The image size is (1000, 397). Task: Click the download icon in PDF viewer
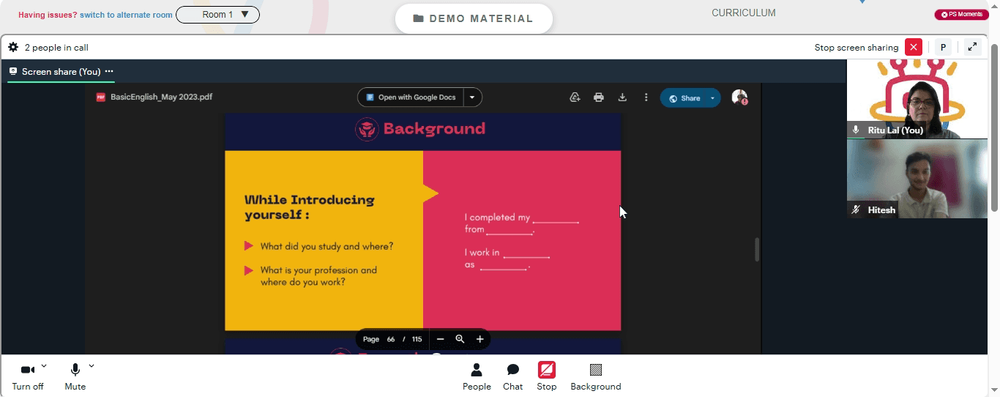(622, 98)
